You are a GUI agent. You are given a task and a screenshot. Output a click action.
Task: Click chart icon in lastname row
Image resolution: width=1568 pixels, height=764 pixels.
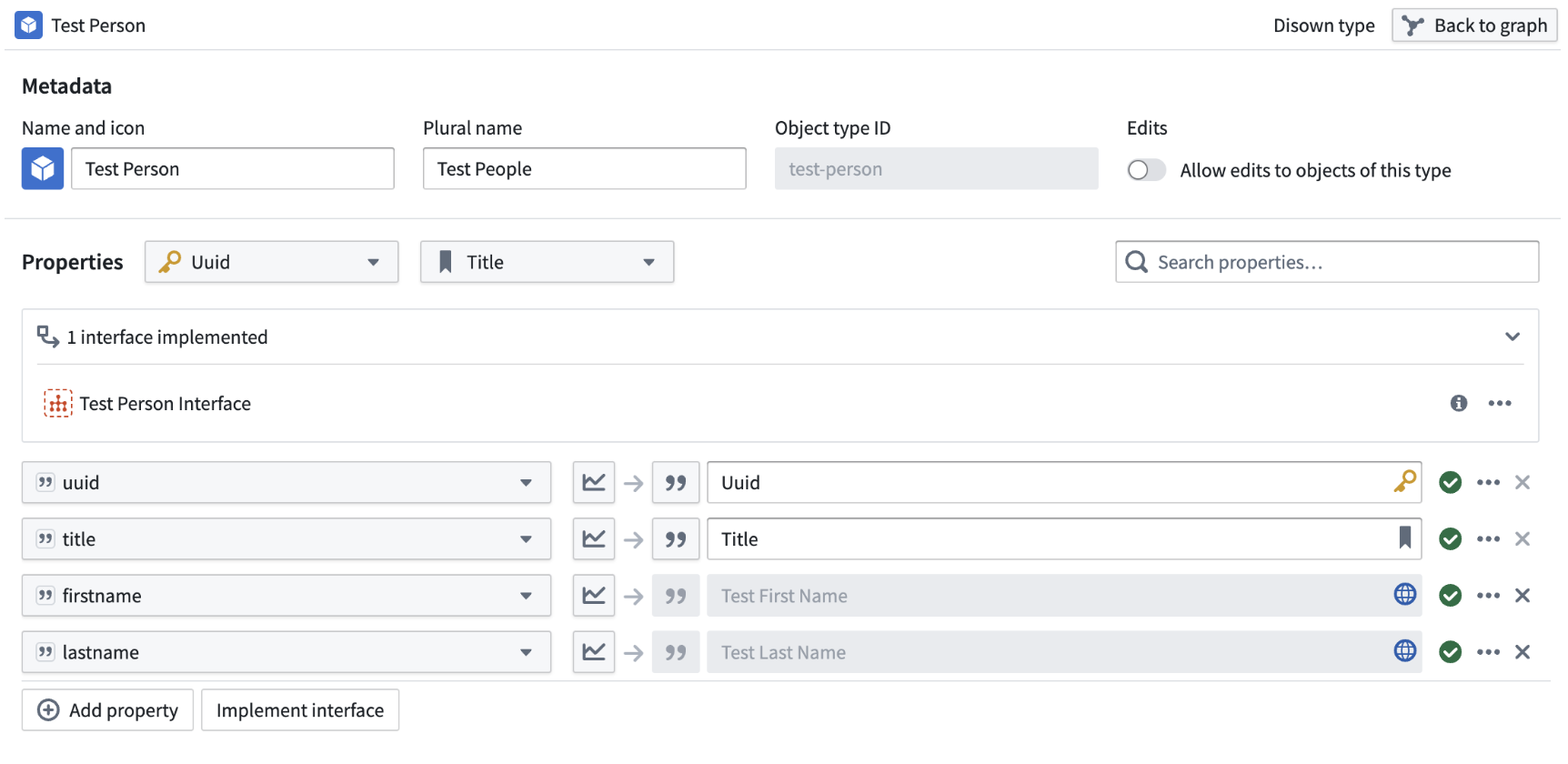click(x=594, y=651)
